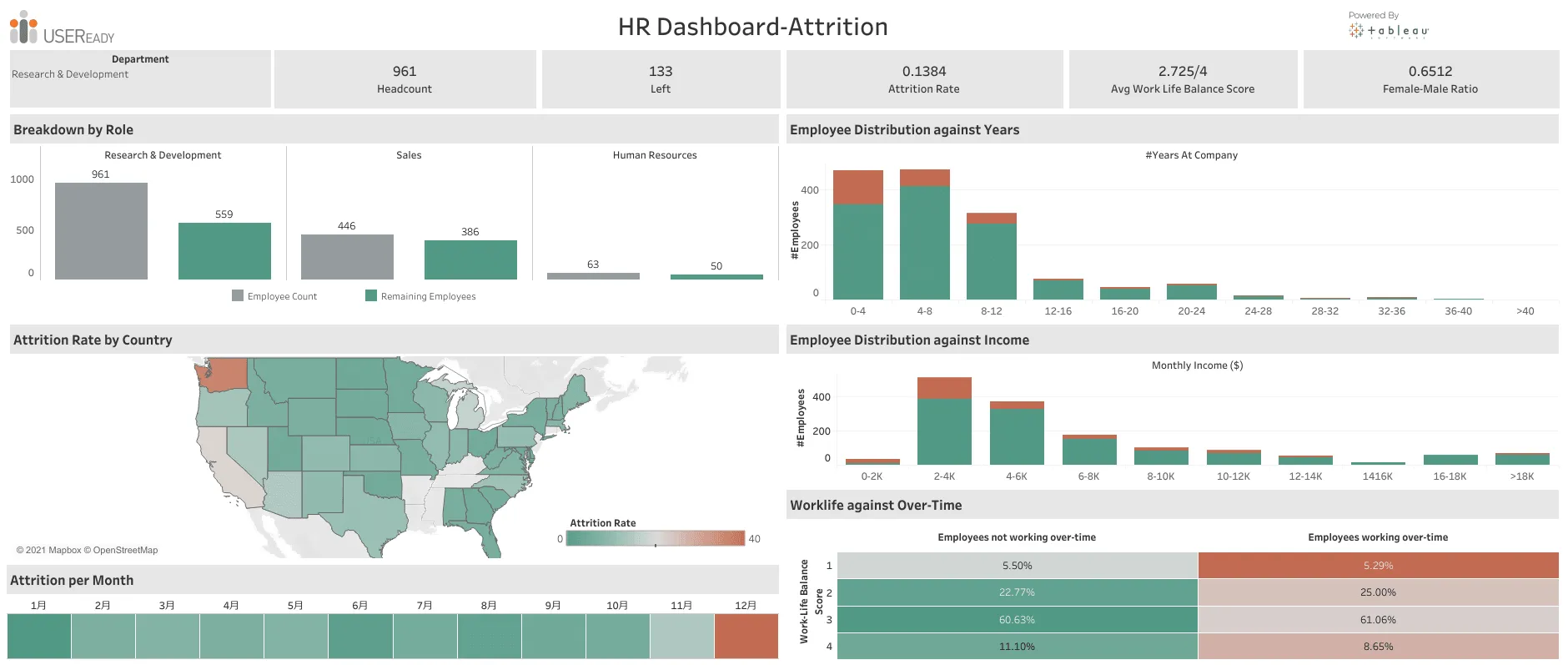Select the 16-20 years at company bar
1568x665 pixels.
(x=1125, y=293)
